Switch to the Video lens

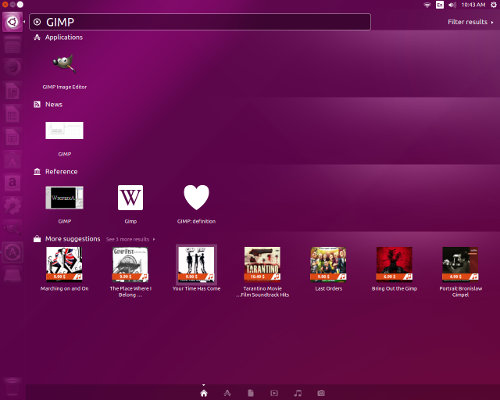click(274, 393)
